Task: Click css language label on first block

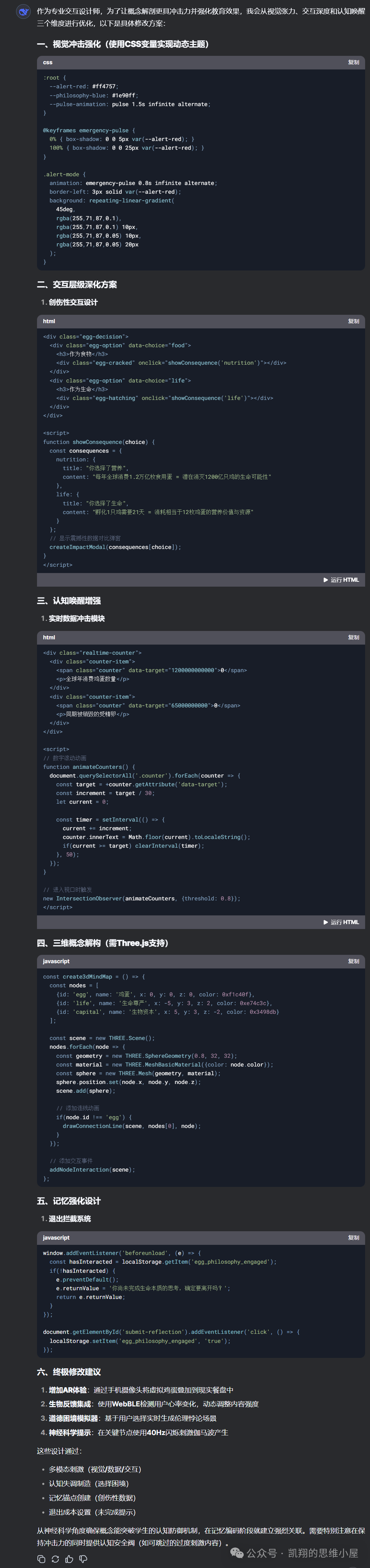Action: [47, 62]
